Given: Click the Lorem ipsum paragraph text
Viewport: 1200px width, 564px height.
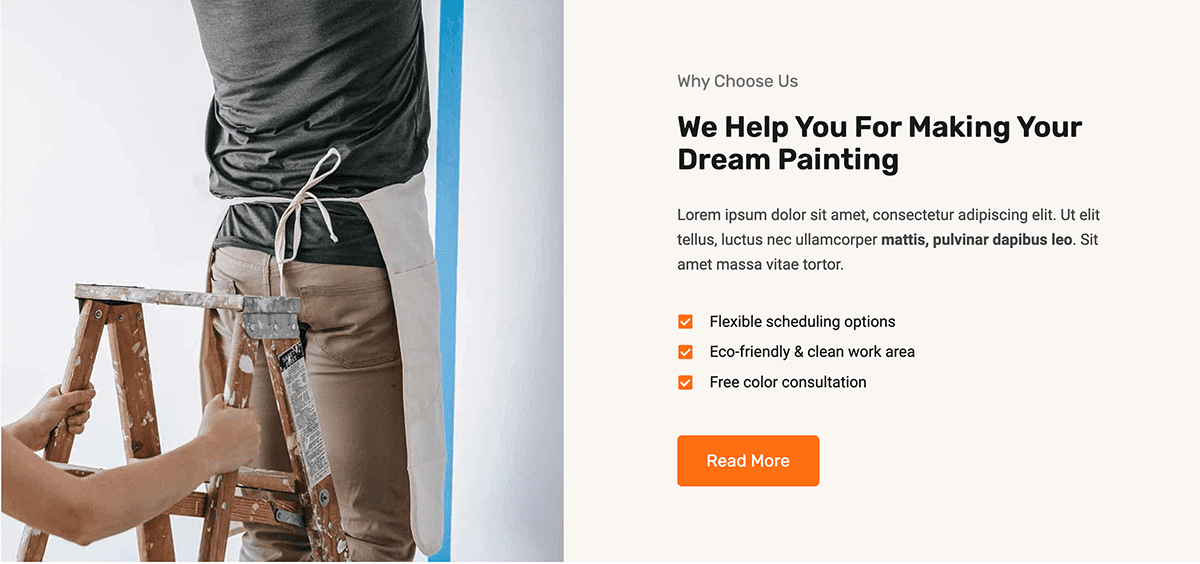Looking at the screenshot, I should pyautogui.click(x=889, y=240).
